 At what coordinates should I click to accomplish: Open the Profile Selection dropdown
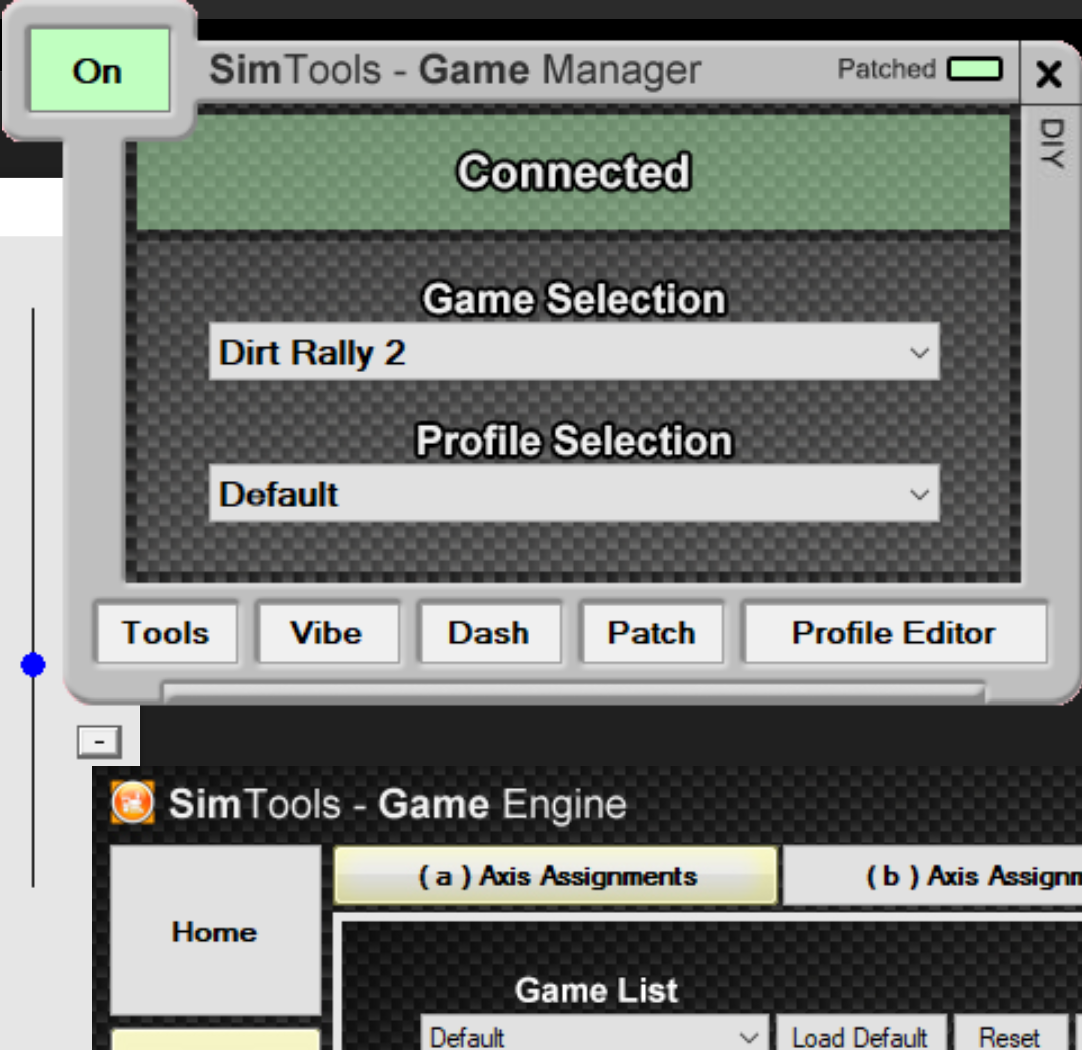(574, 494)
